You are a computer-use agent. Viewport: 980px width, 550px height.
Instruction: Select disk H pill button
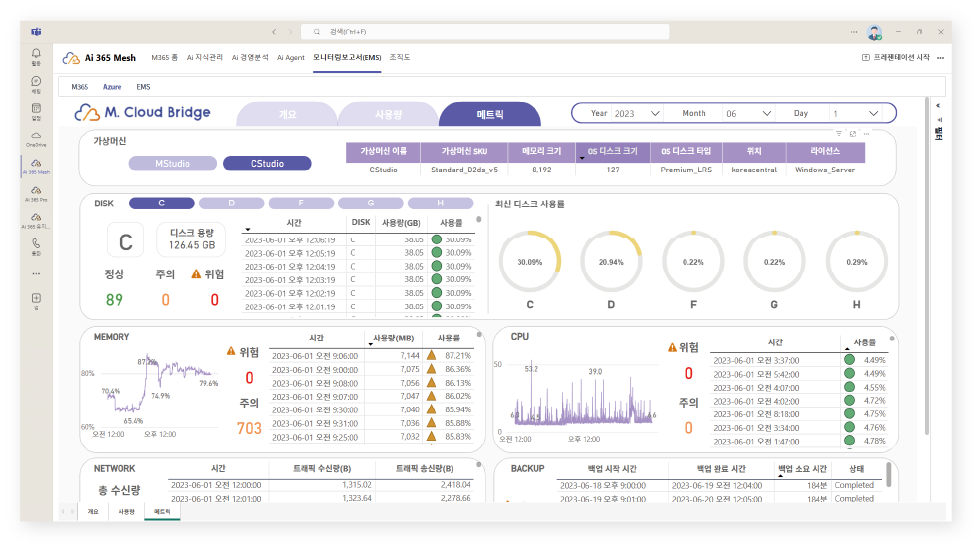441,203
